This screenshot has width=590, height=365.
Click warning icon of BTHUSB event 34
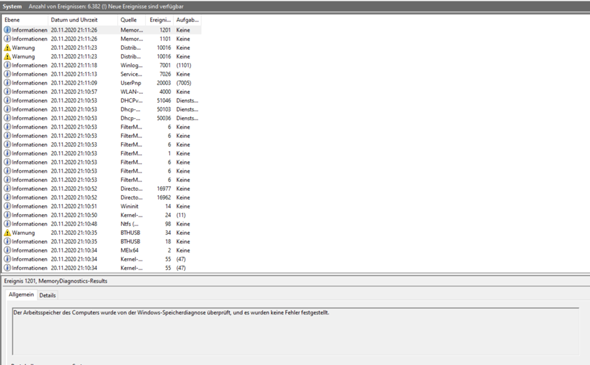click(7, 233)
